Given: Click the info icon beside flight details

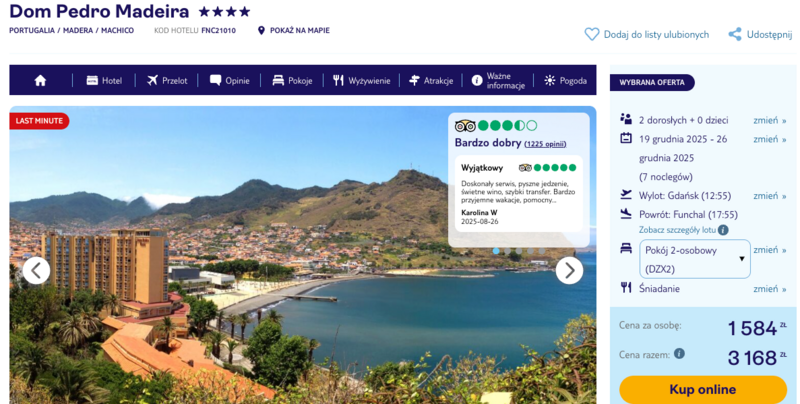Looking at the screenshot, I should click(723, 230).
